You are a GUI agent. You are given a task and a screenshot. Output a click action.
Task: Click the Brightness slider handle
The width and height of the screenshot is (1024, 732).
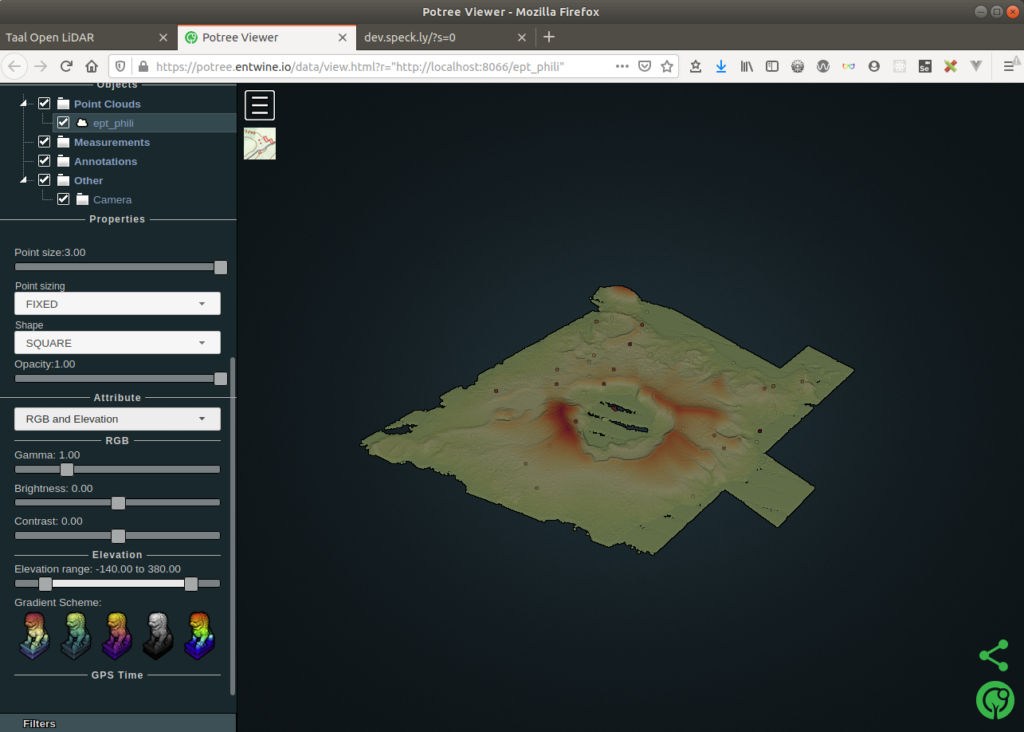point(118,503)
